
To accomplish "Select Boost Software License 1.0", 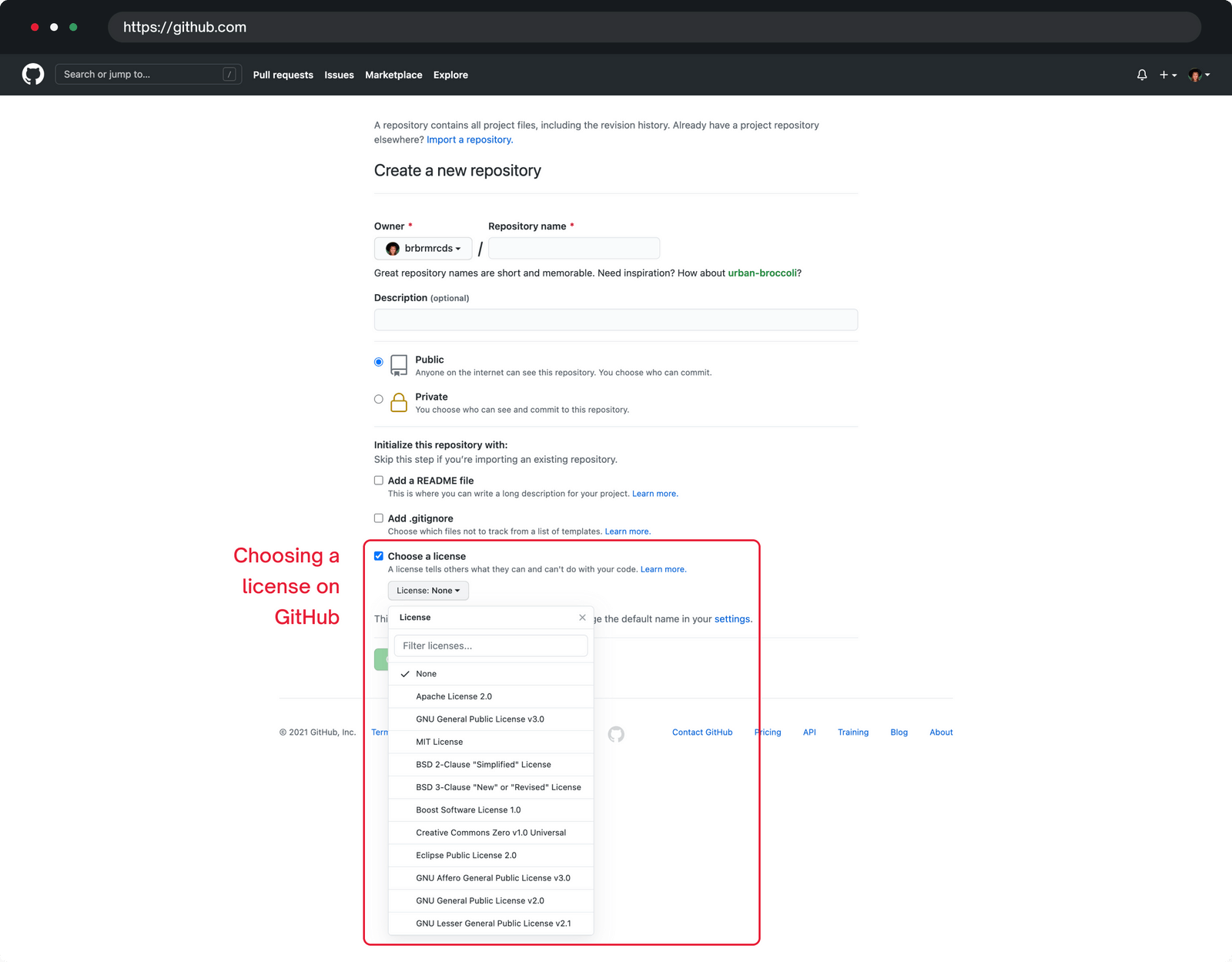I will tap(491, 810).
